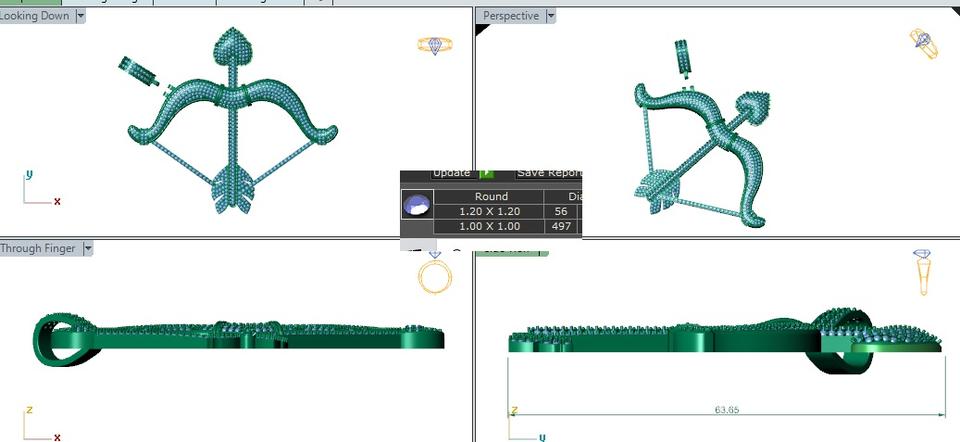Click the Save Report button

pos(549,173)
